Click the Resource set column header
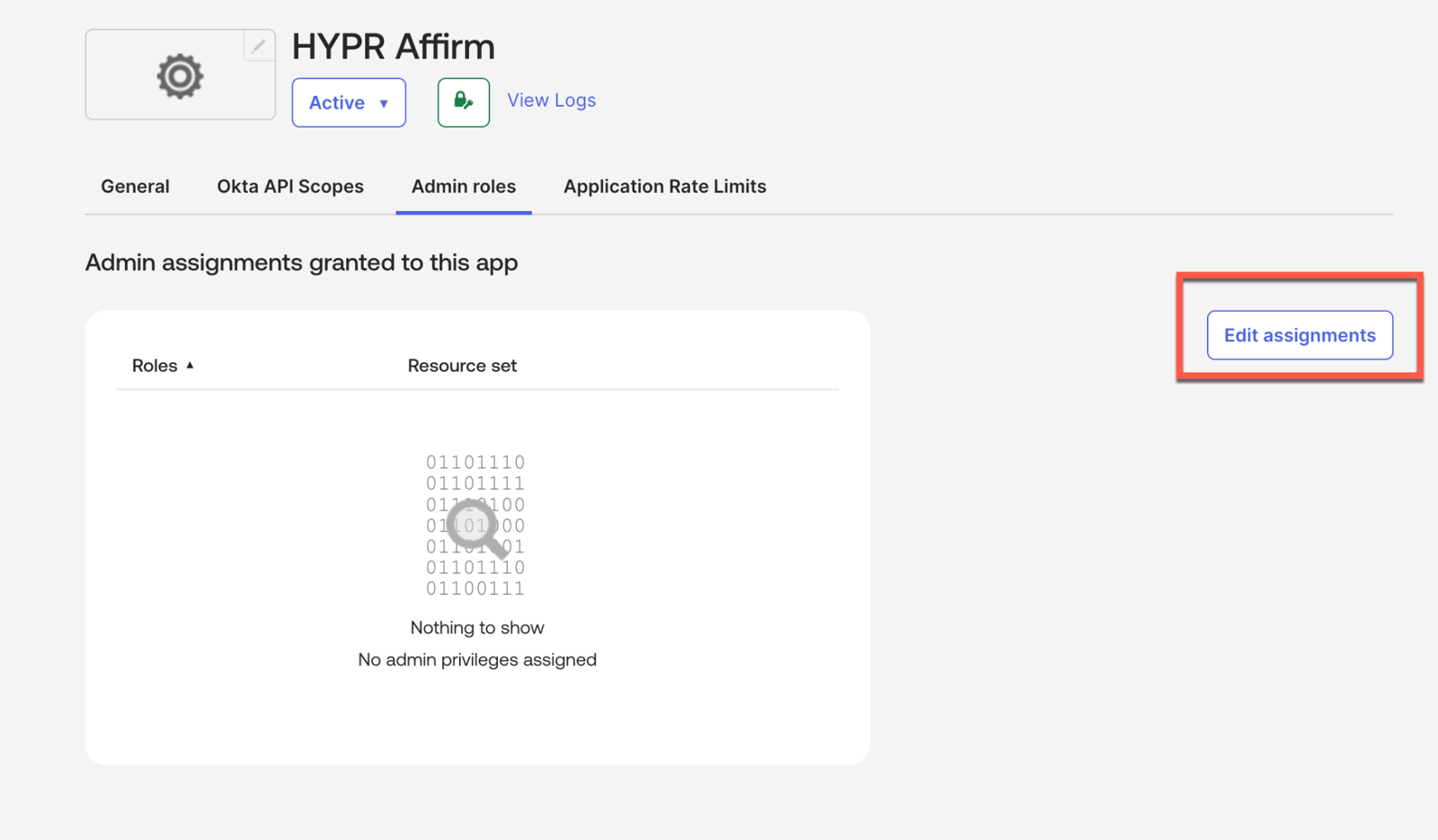This screenshot has width=1438, height=840. 462,366
